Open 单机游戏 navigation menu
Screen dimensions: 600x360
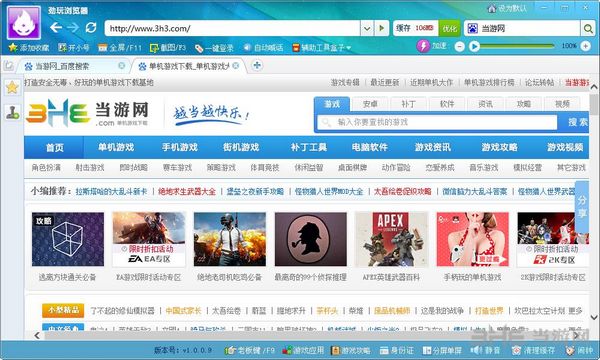click(116, 147)
